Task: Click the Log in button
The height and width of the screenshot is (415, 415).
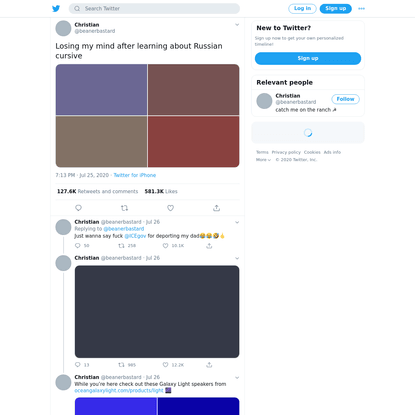Action: (x=302, y=9)
